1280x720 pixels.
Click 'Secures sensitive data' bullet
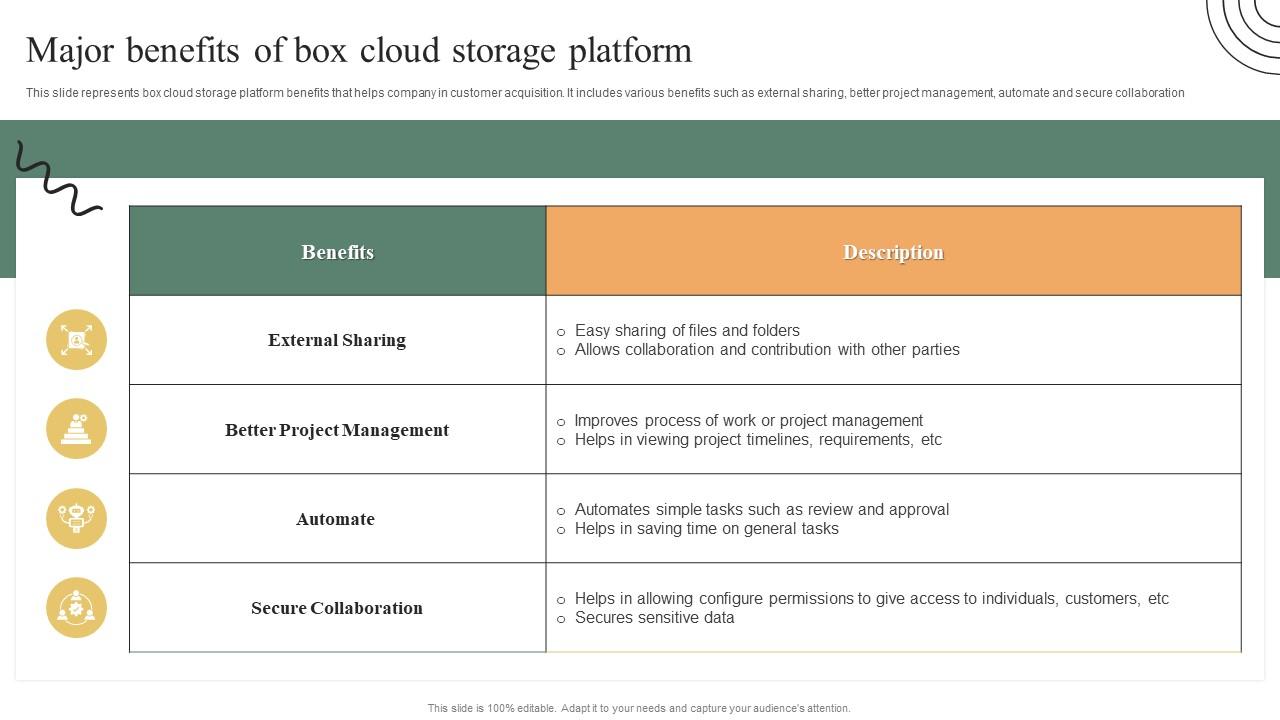pos(655,618)
